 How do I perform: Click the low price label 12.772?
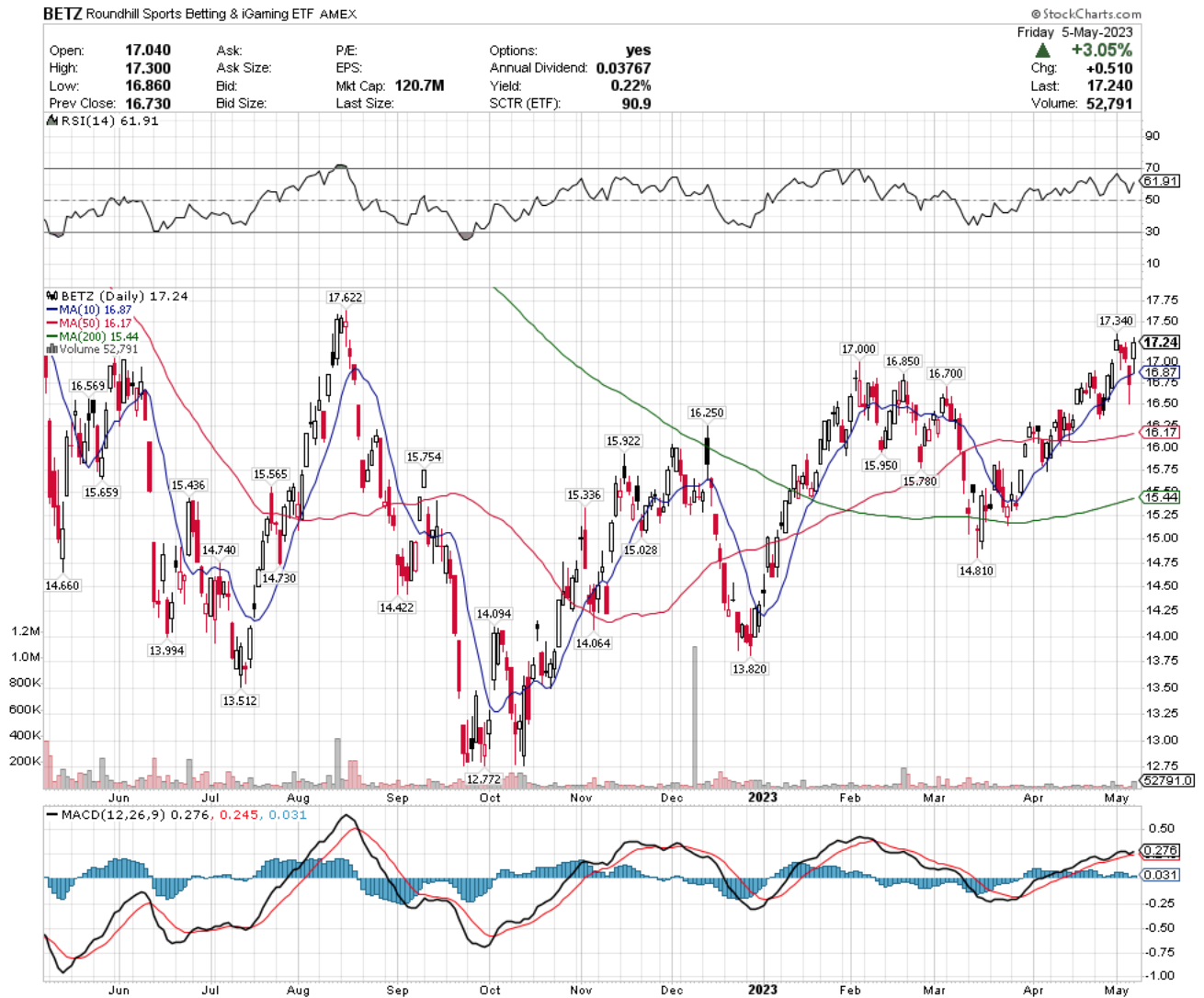pyautogui.click(x=483, y=779)
